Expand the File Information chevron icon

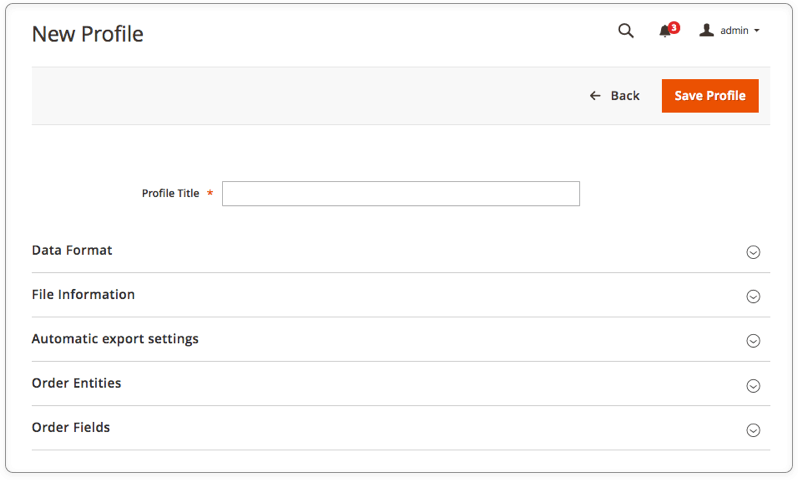pos(753,296)
